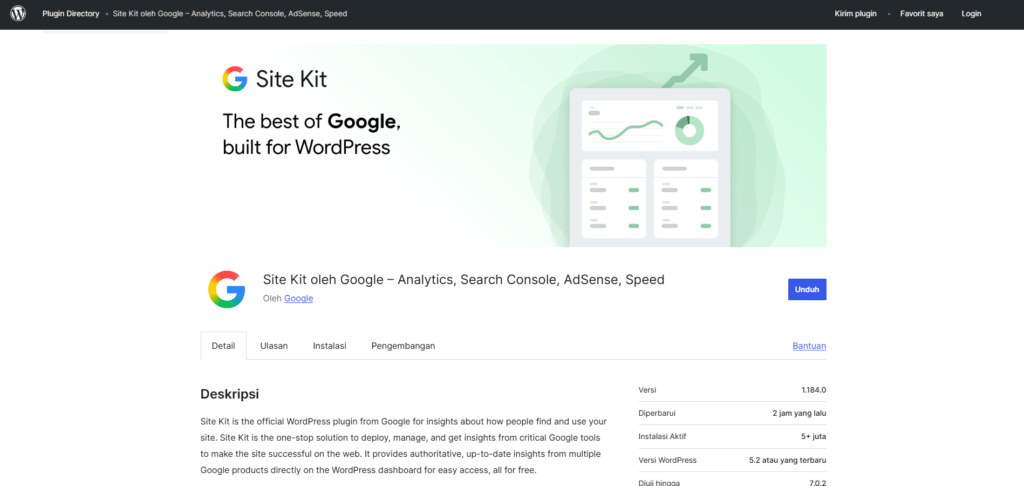Open Kirim plugin link
This screenshot has height=486, width=1024.
coord(856,14)
